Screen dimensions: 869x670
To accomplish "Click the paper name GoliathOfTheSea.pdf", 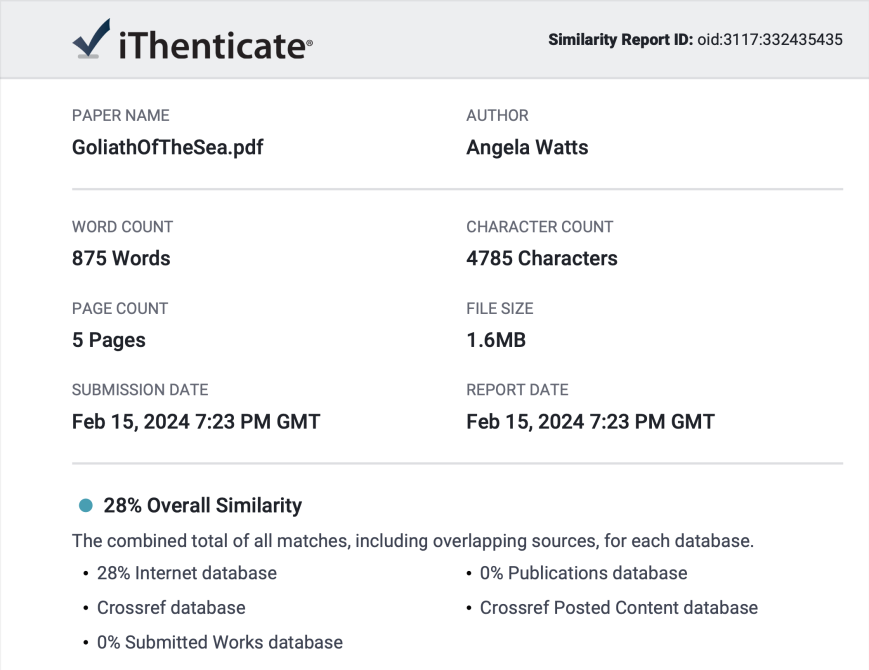I will click(x=167, y=147).
